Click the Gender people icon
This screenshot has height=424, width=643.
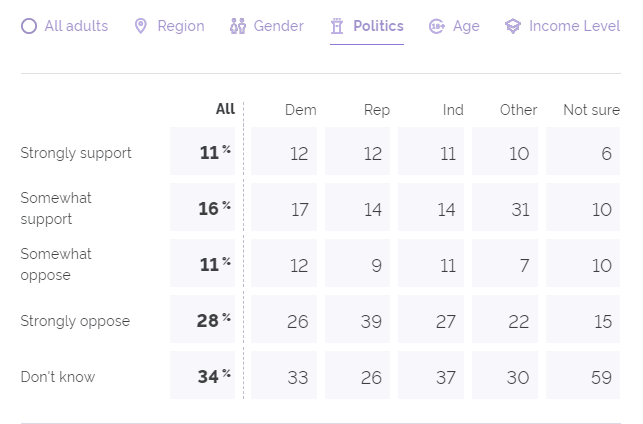tap(238, 26)
